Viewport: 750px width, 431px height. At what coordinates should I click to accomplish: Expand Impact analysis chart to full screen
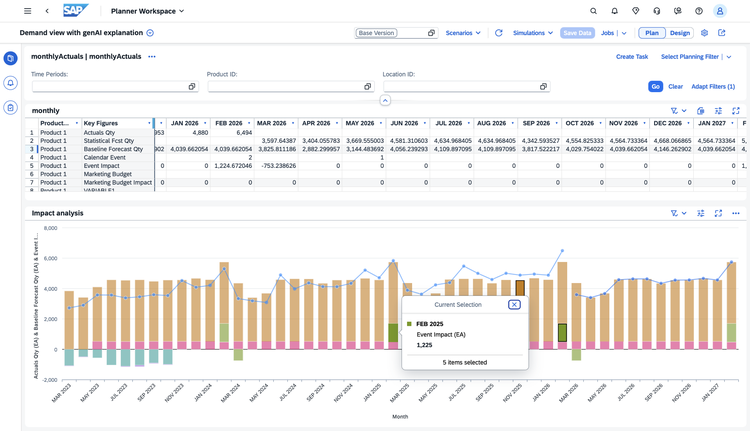pyautogui.click(x=718, y=213)
